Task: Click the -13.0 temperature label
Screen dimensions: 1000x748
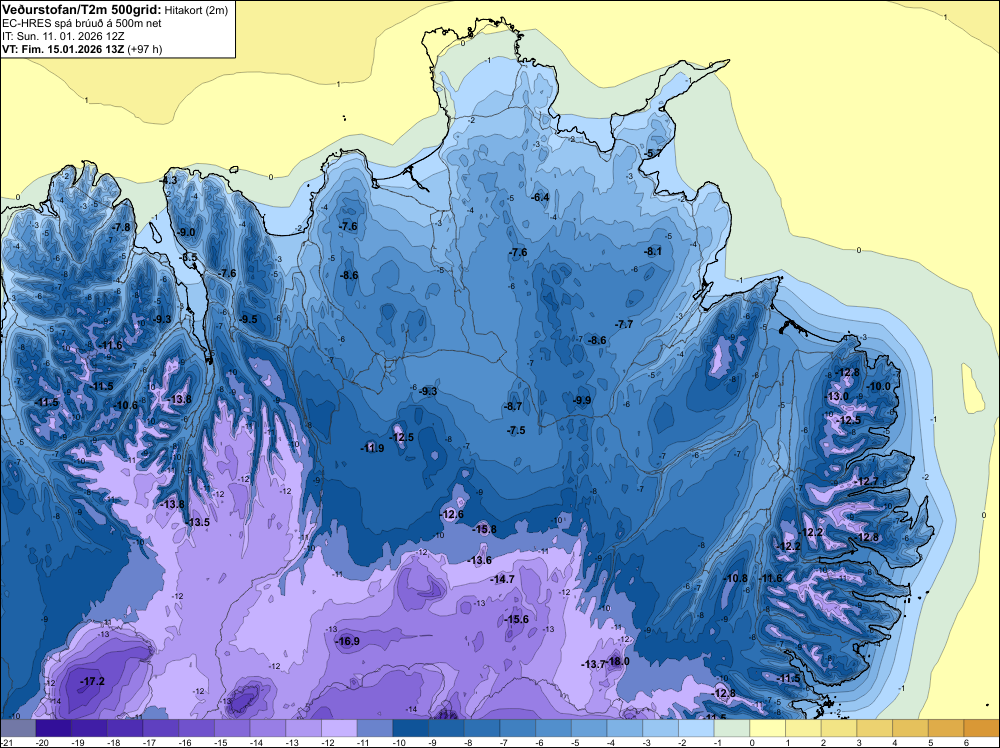Action: 836,396
